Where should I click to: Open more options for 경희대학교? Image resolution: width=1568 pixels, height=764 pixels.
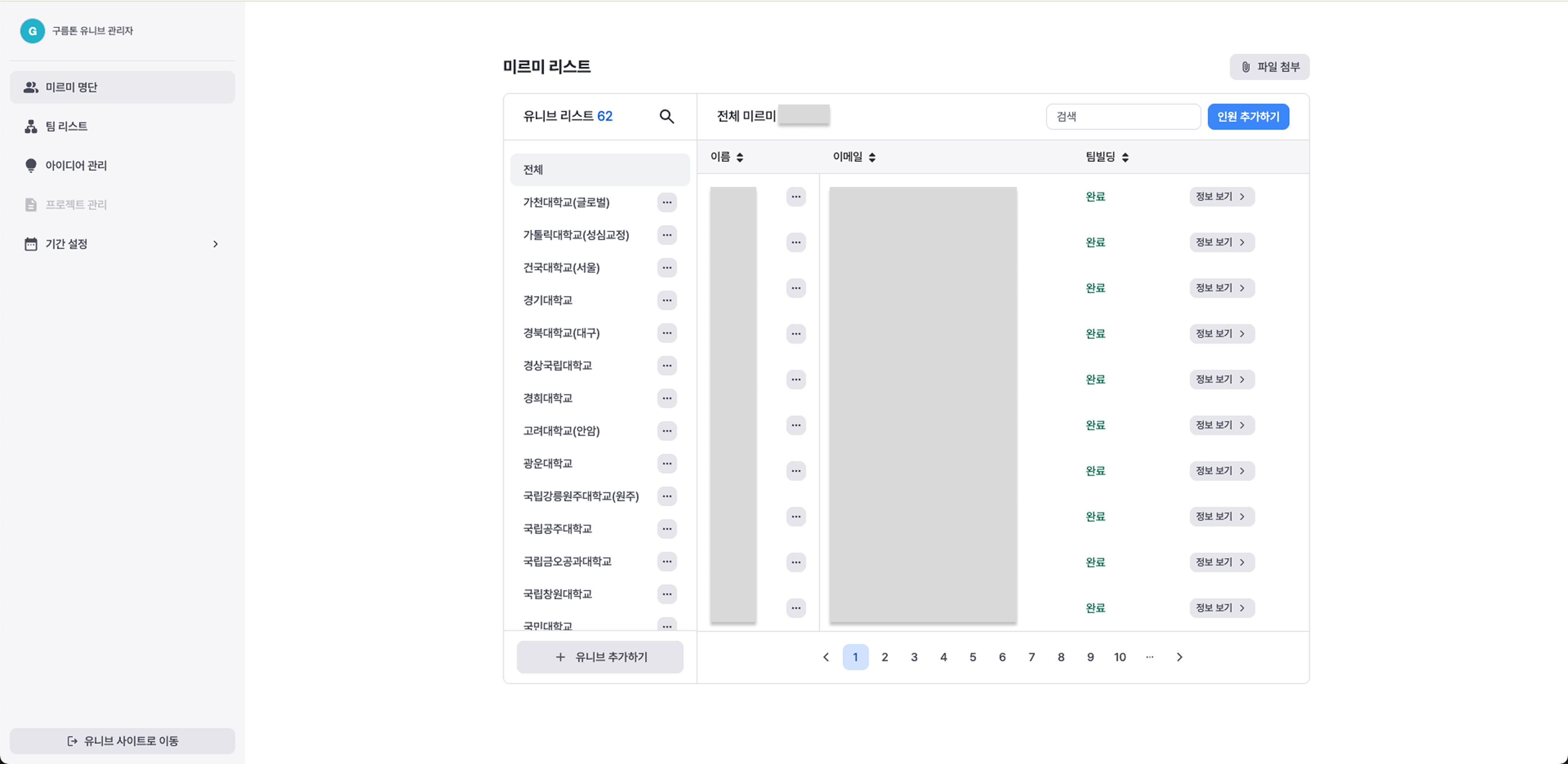(x=667, y=398)
